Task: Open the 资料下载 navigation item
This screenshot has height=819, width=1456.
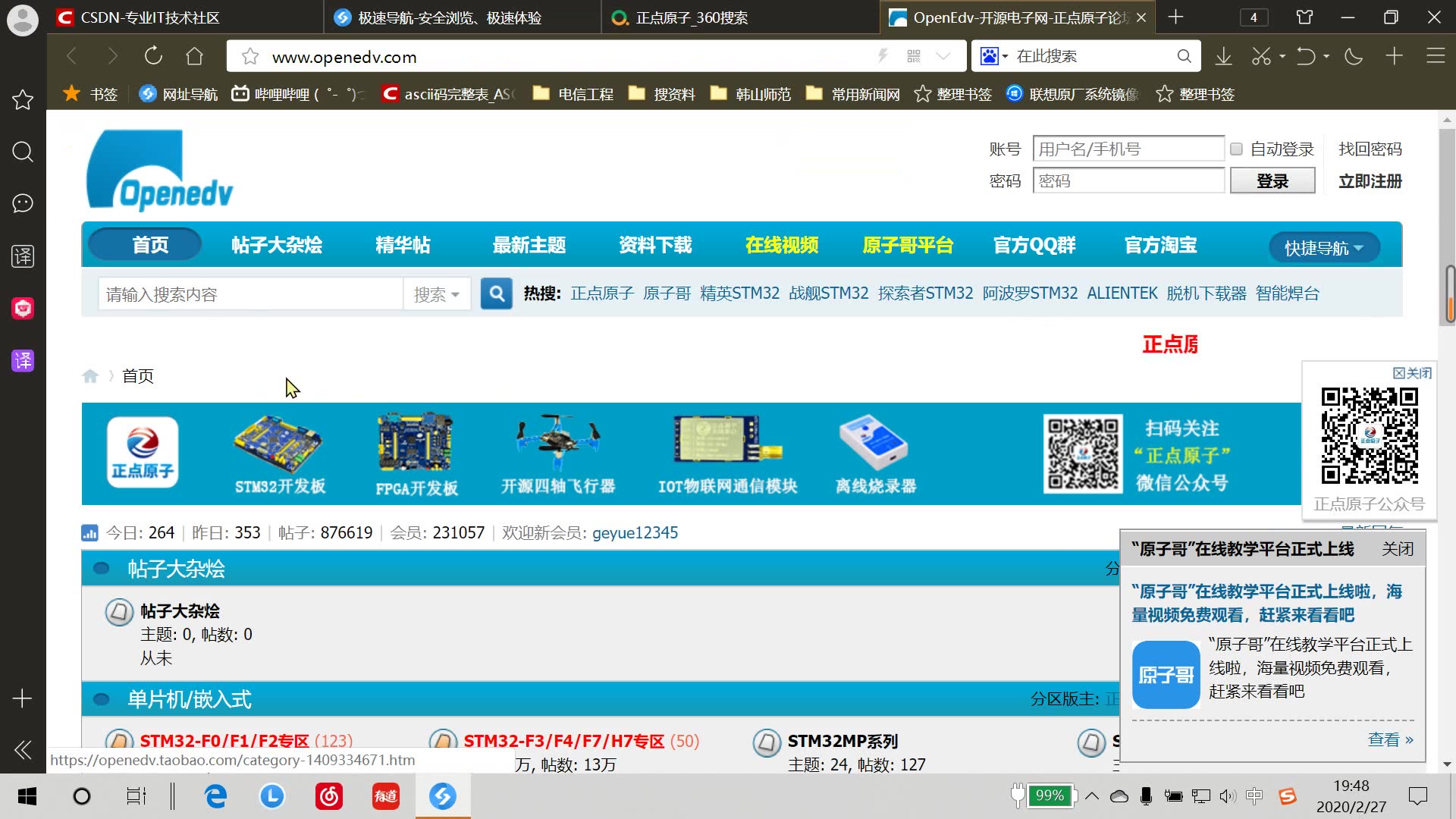Action: pyautogui.click(x=655, y=245)
